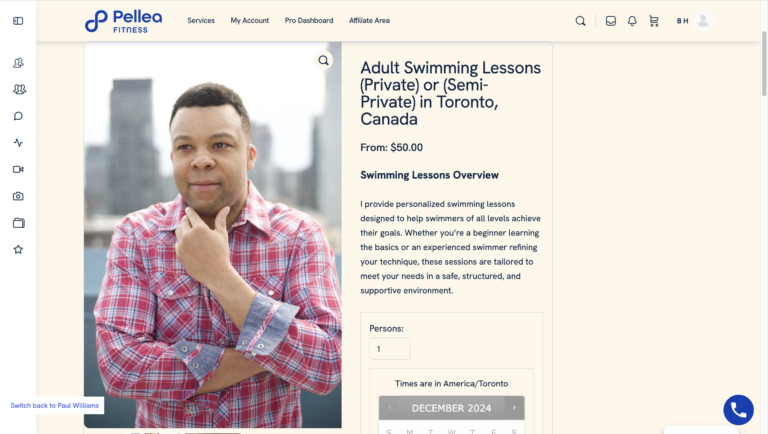
Task: Open the inbox messages icon
Action: 611,21
